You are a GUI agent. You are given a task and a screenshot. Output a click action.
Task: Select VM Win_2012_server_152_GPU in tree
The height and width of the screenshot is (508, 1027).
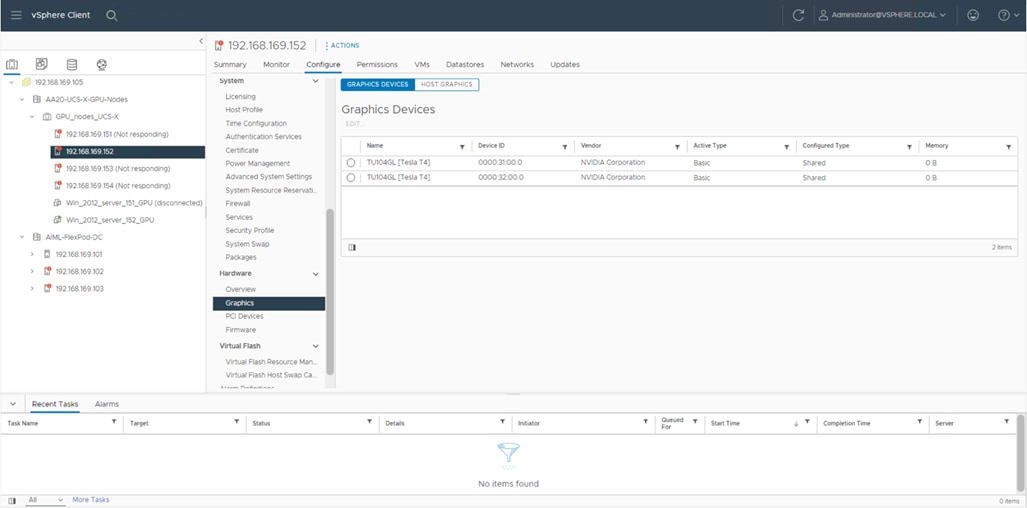pos(110,220)
